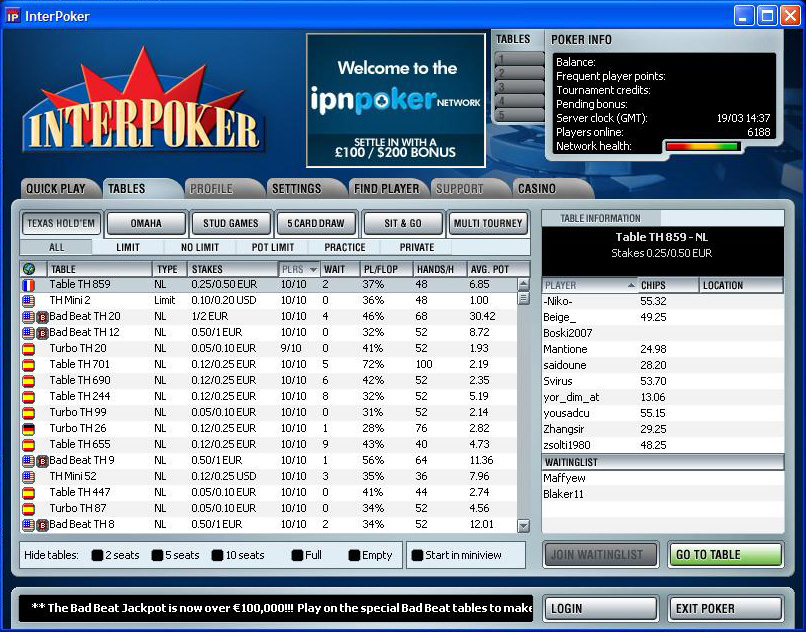The width and height of the screenshot is (806, 632).
Task: Sort tables by AVG. POT header
Action: pyautogui.click(x=498, y=269)
